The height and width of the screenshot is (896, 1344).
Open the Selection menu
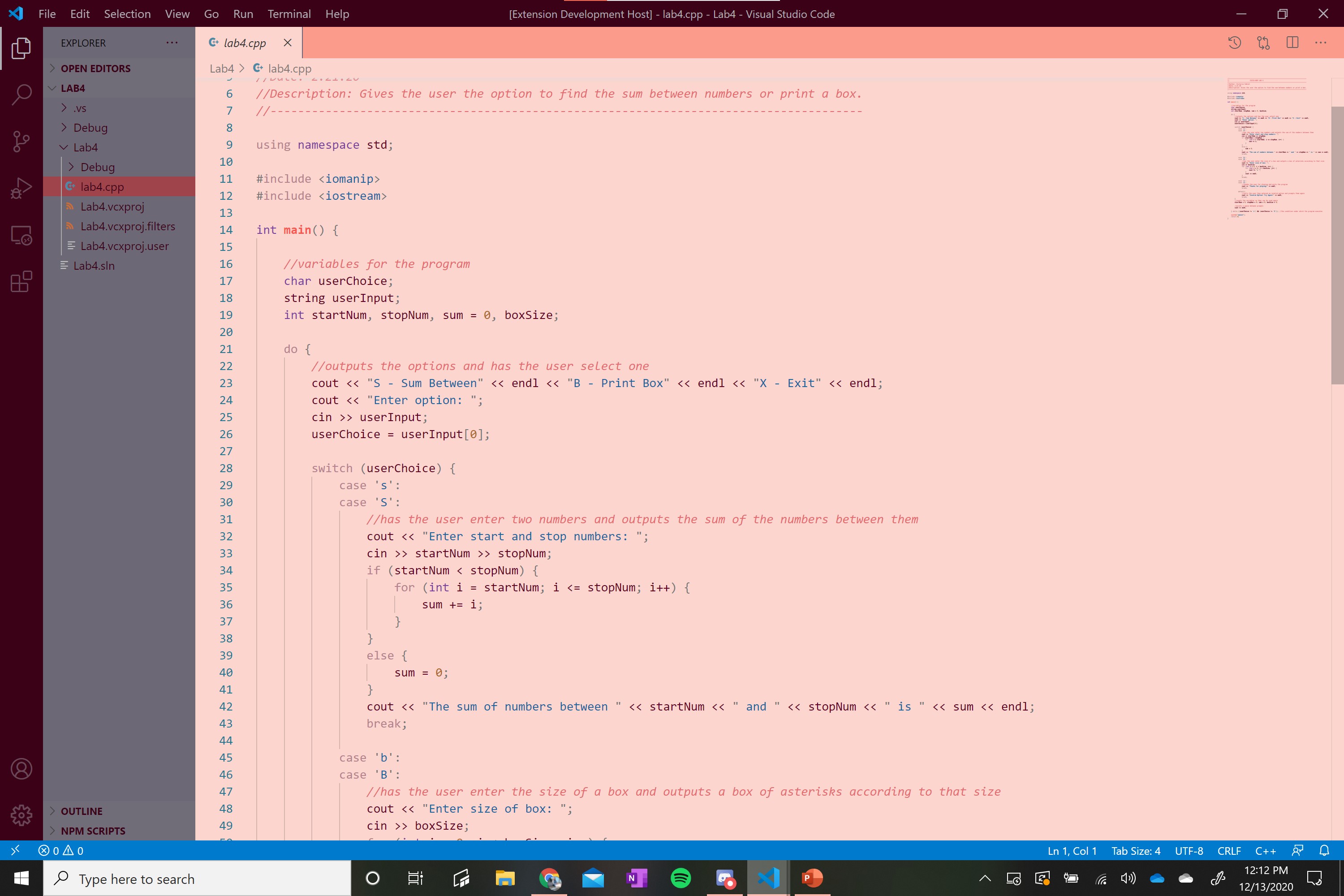(x=127, y=14)
